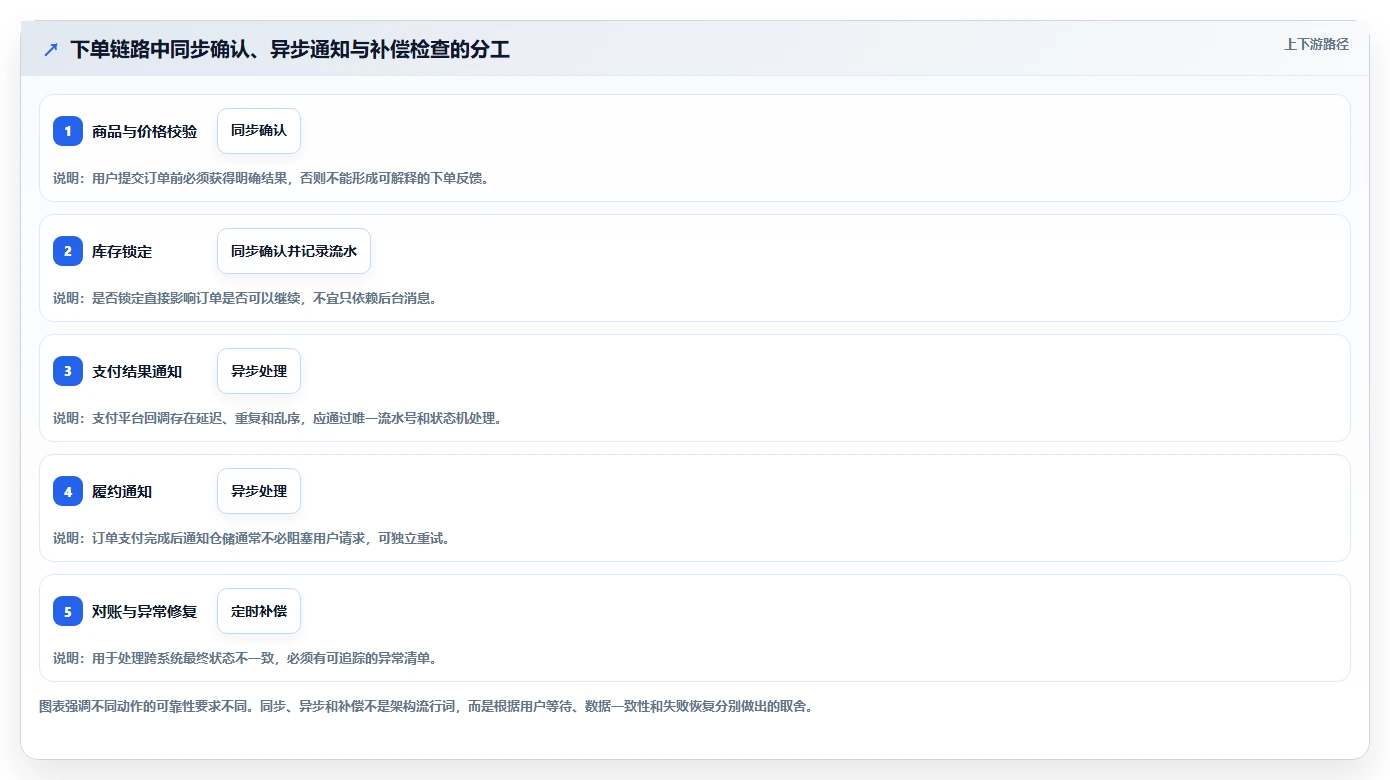Image resolution: width=1390 pixels, height=780 pixels.
Task: Click the footer summary starting 图表强调不同动作
Action: pyautogui.click(x=428, y=706)
